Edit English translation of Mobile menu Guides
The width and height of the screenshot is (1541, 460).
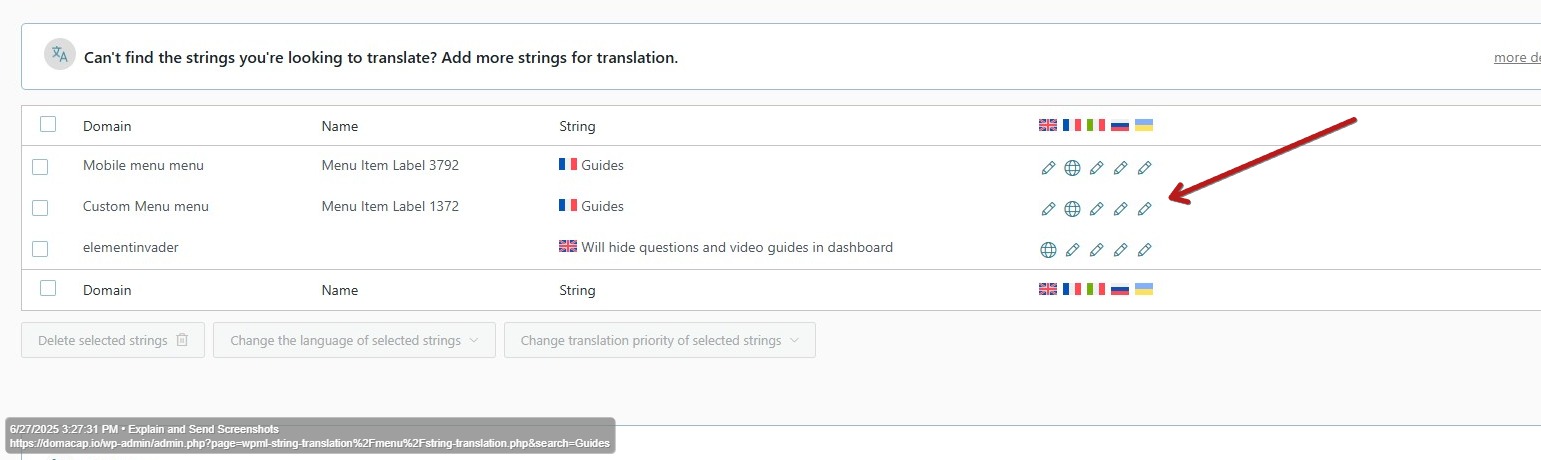[1048, 168]
